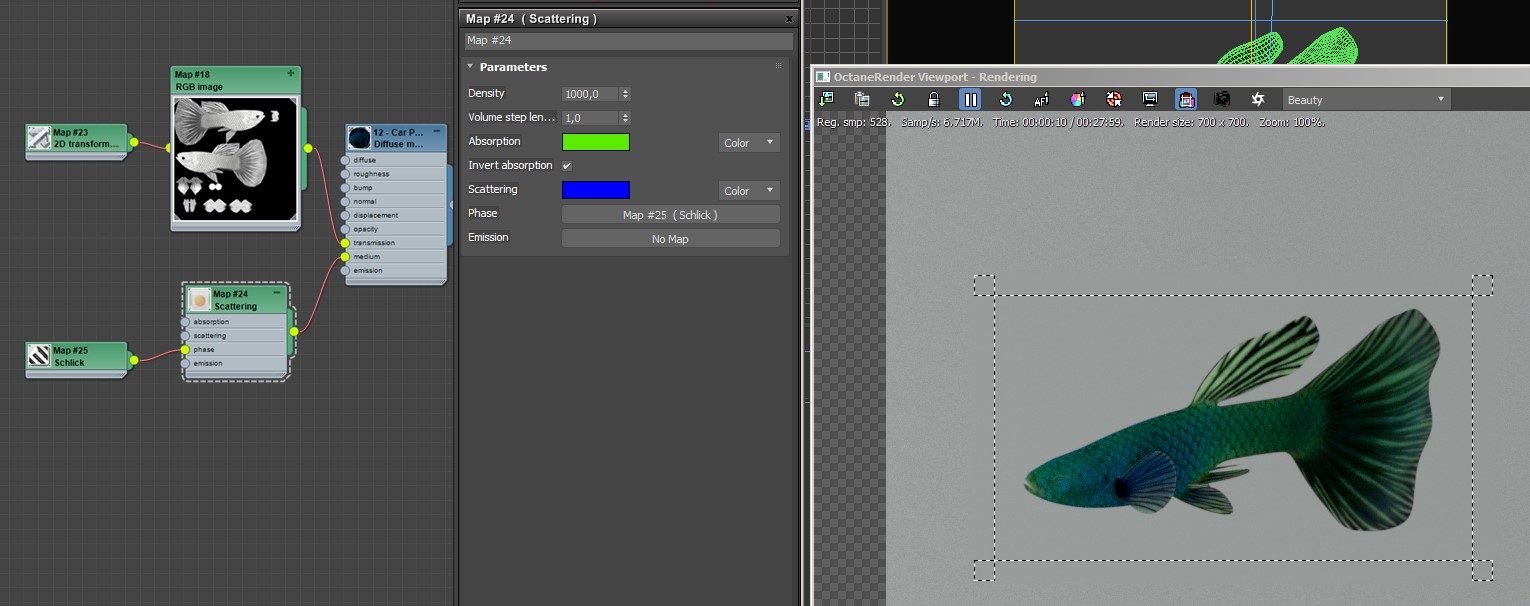
Task: Toggle the Invert absorption checkbox
Action: (x=567, y=165)
